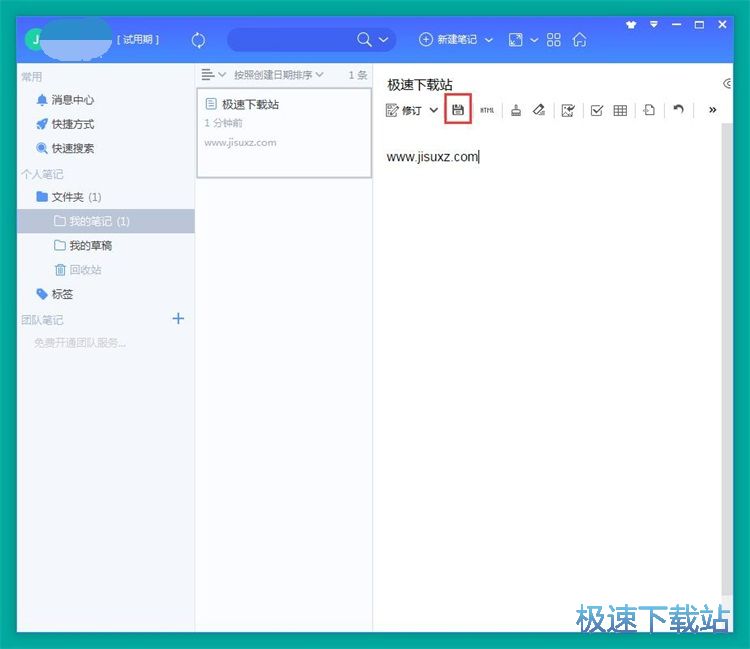Open 按照创建日期排序 sort dropdown
The width and height of the screenshot is (750, 649).
[278, 75]
